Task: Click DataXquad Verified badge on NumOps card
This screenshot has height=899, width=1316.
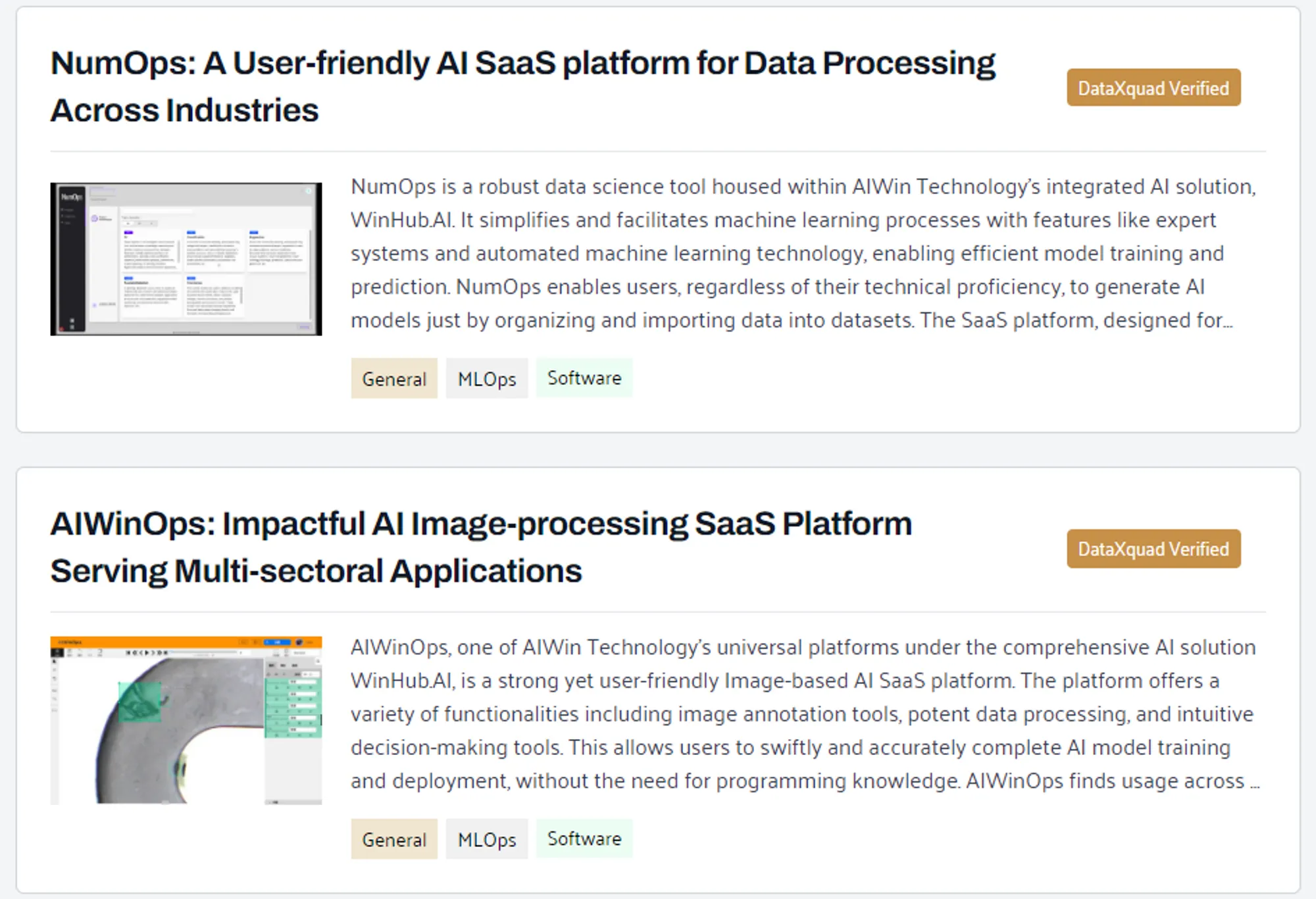Action: (x=1153, y=87)
